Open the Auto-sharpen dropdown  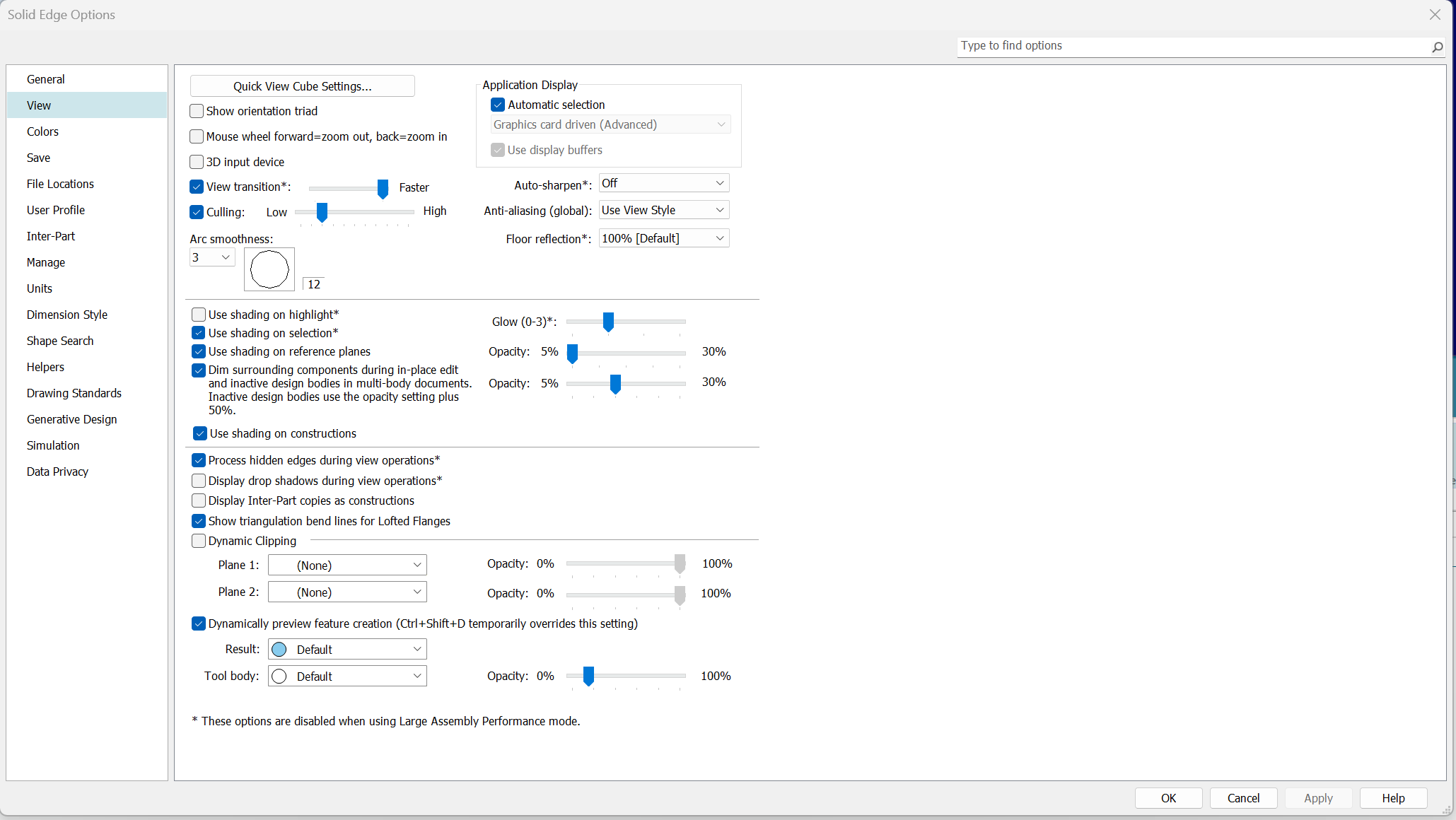[x=663, y=183]
